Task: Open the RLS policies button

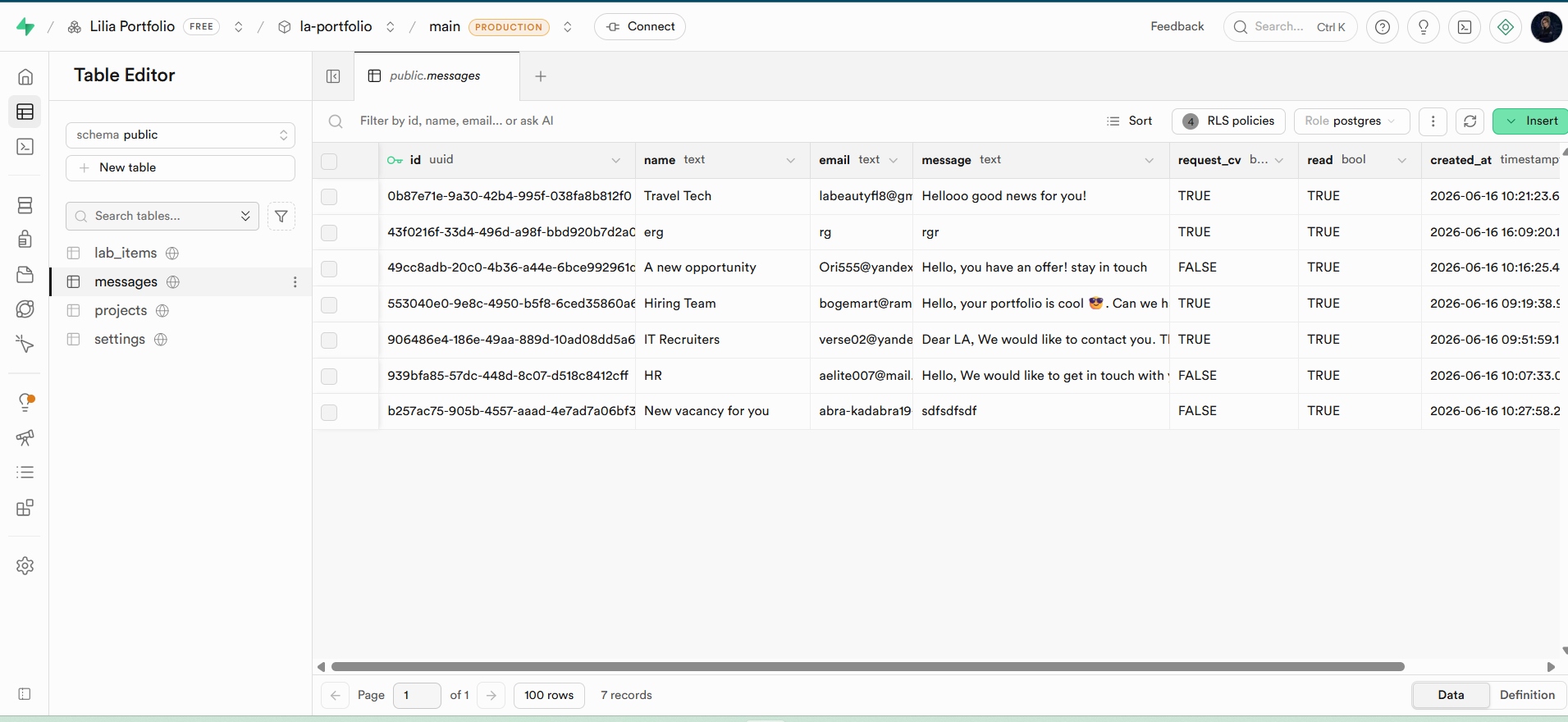Action: [x=1228, y=121]
